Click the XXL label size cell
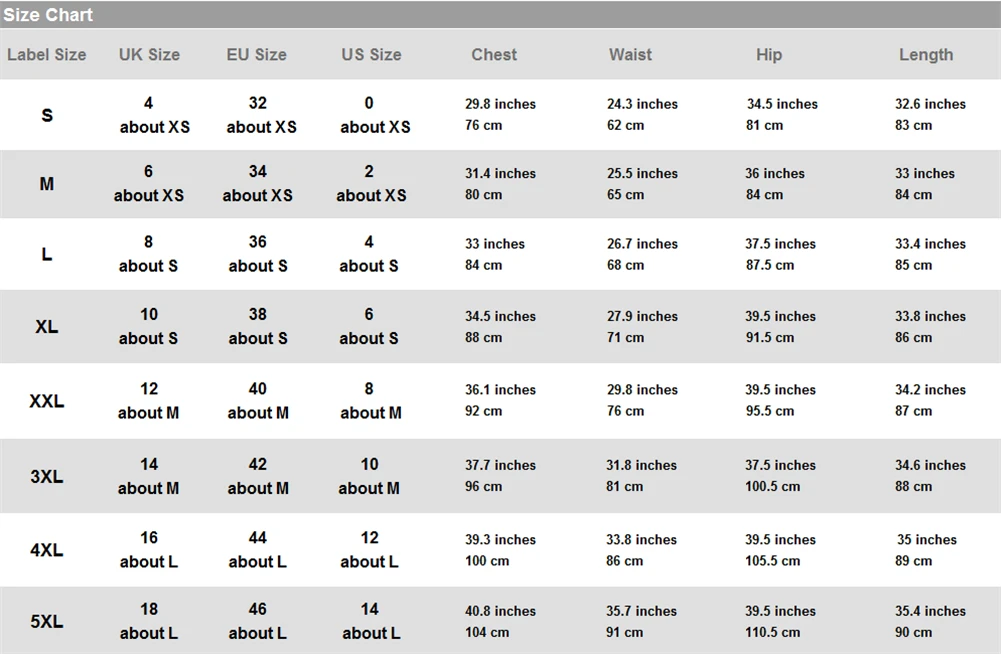 pos(47,401)
